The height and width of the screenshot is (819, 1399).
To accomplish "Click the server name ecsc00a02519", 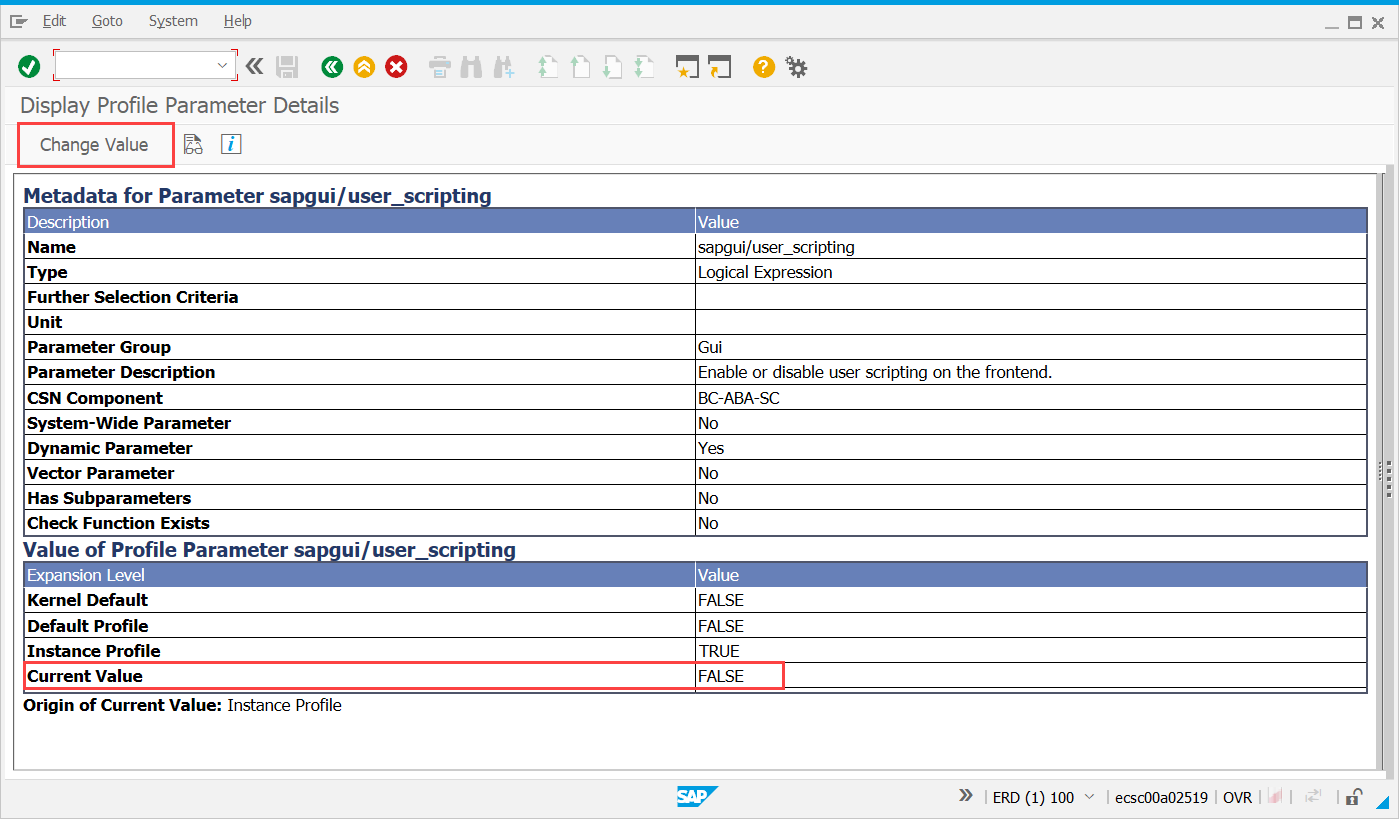I will click(1162, 798).
